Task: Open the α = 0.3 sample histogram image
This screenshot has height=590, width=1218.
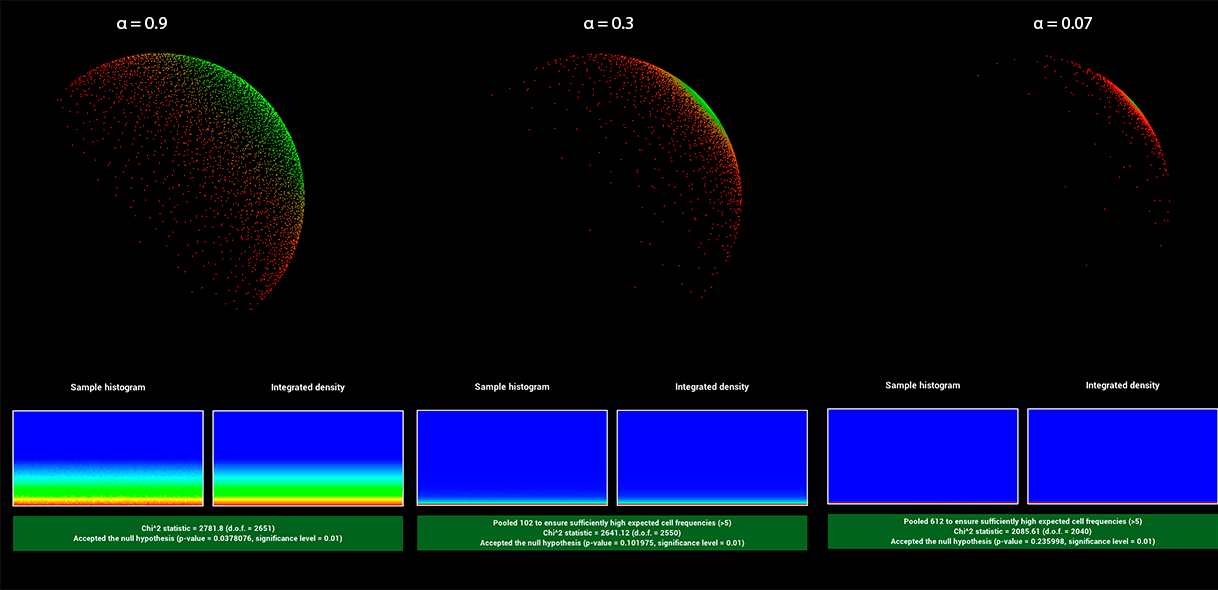Action: (x=512, y=458)
